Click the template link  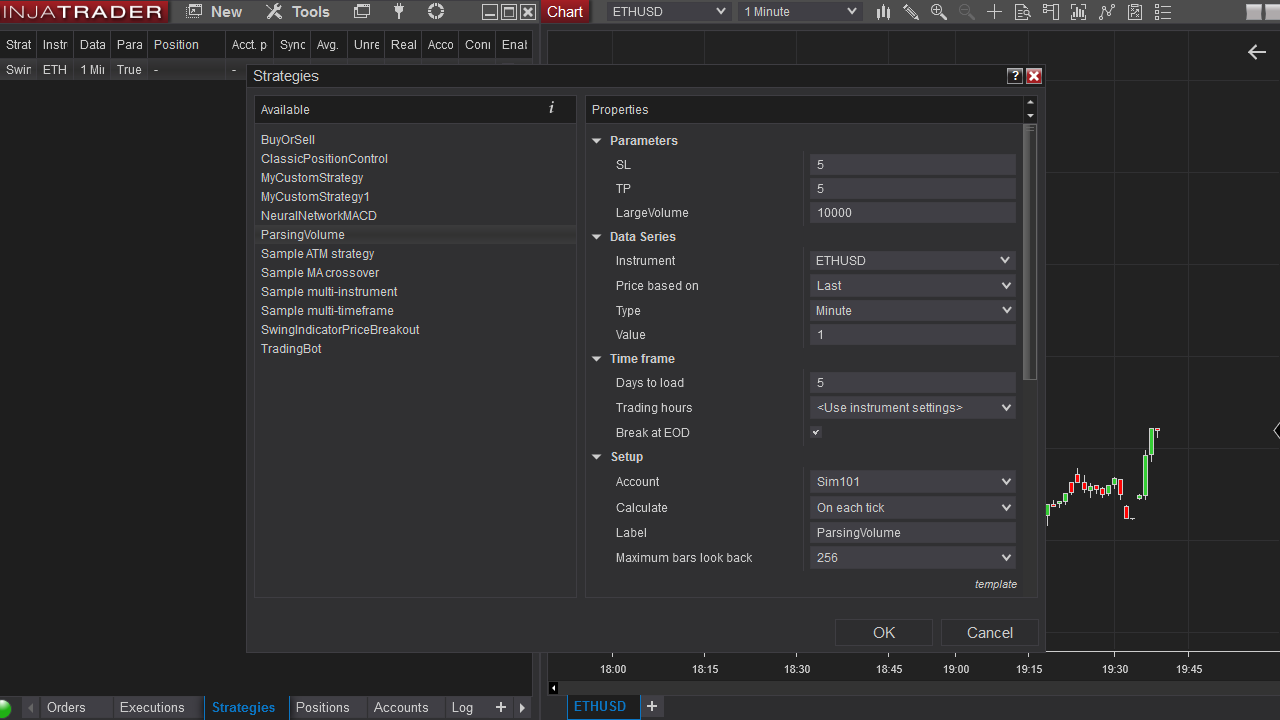click(995, 584)
